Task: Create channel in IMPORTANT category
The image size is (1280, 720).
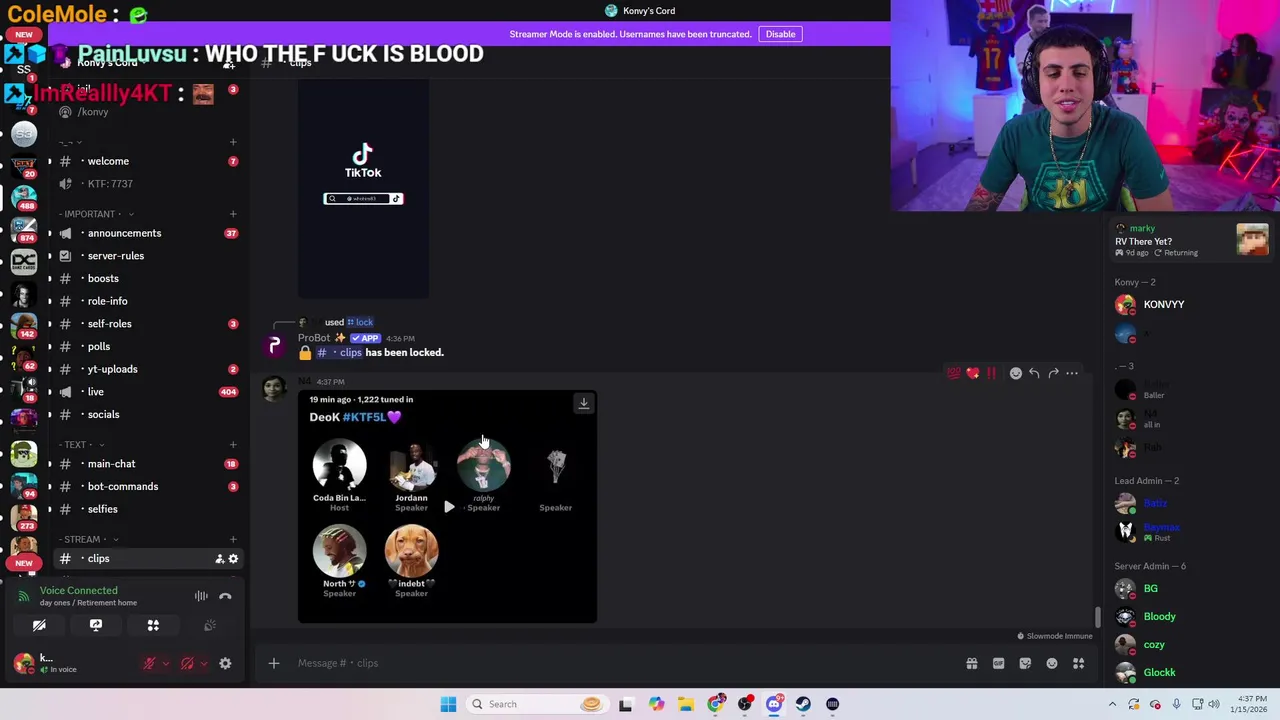Action: pyautogui.click(x=233, y=214)
